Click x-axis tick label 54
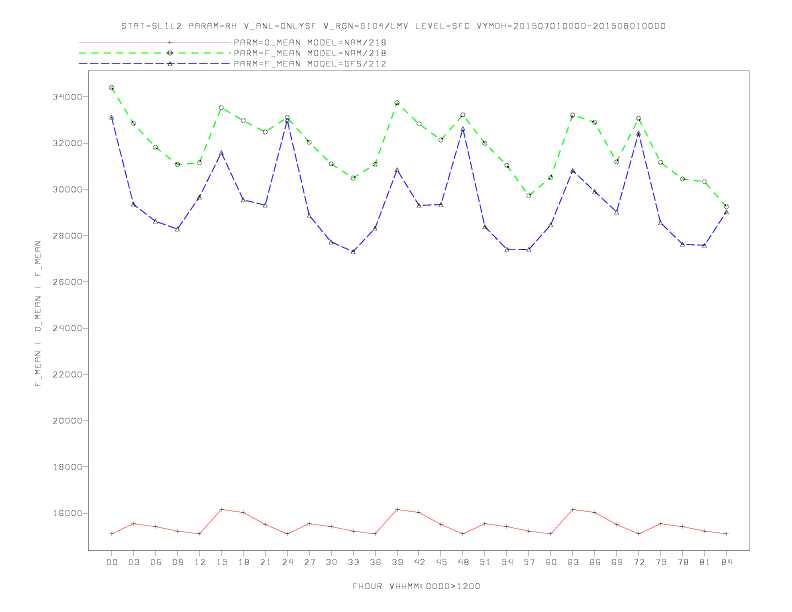This screenshot has width=792, height=612. click(x=507, y=562)
